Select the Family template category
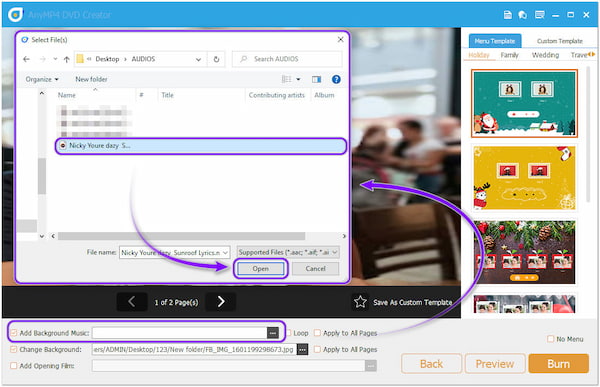The height and width of the screenshot is (387, 600). [509, 55]
